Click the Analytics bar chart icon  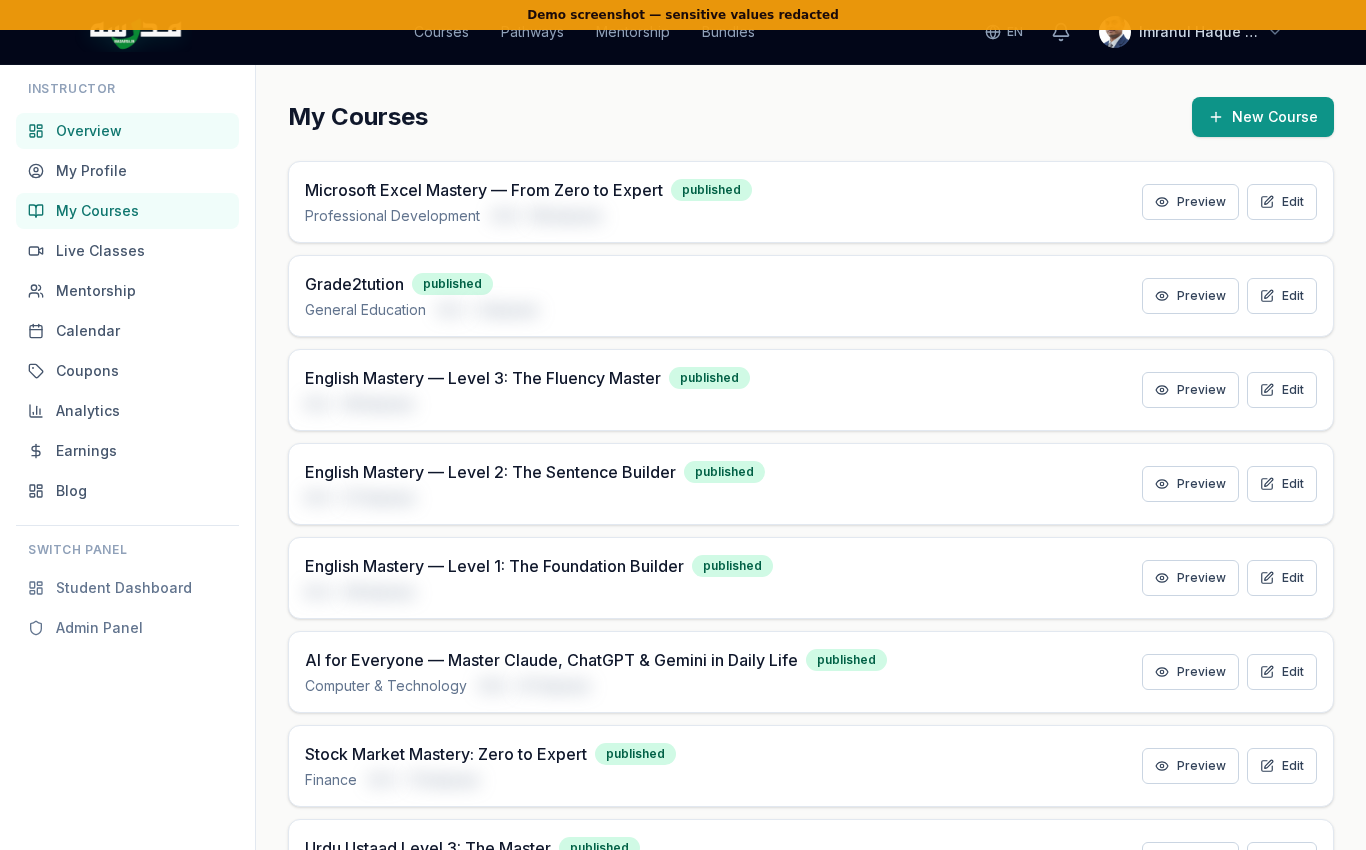point(36,411)
